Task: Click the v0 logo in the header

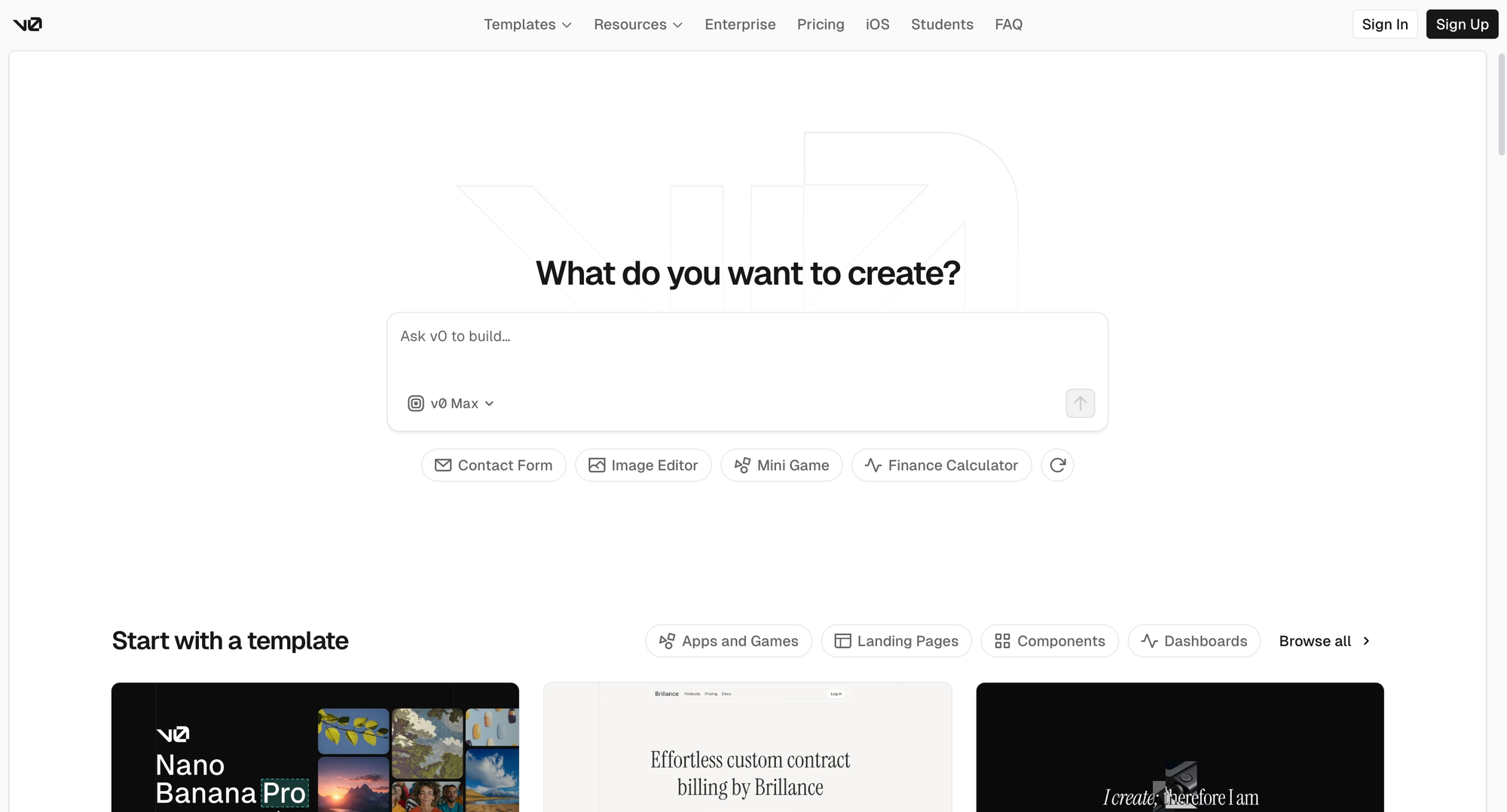Action: 27,24
